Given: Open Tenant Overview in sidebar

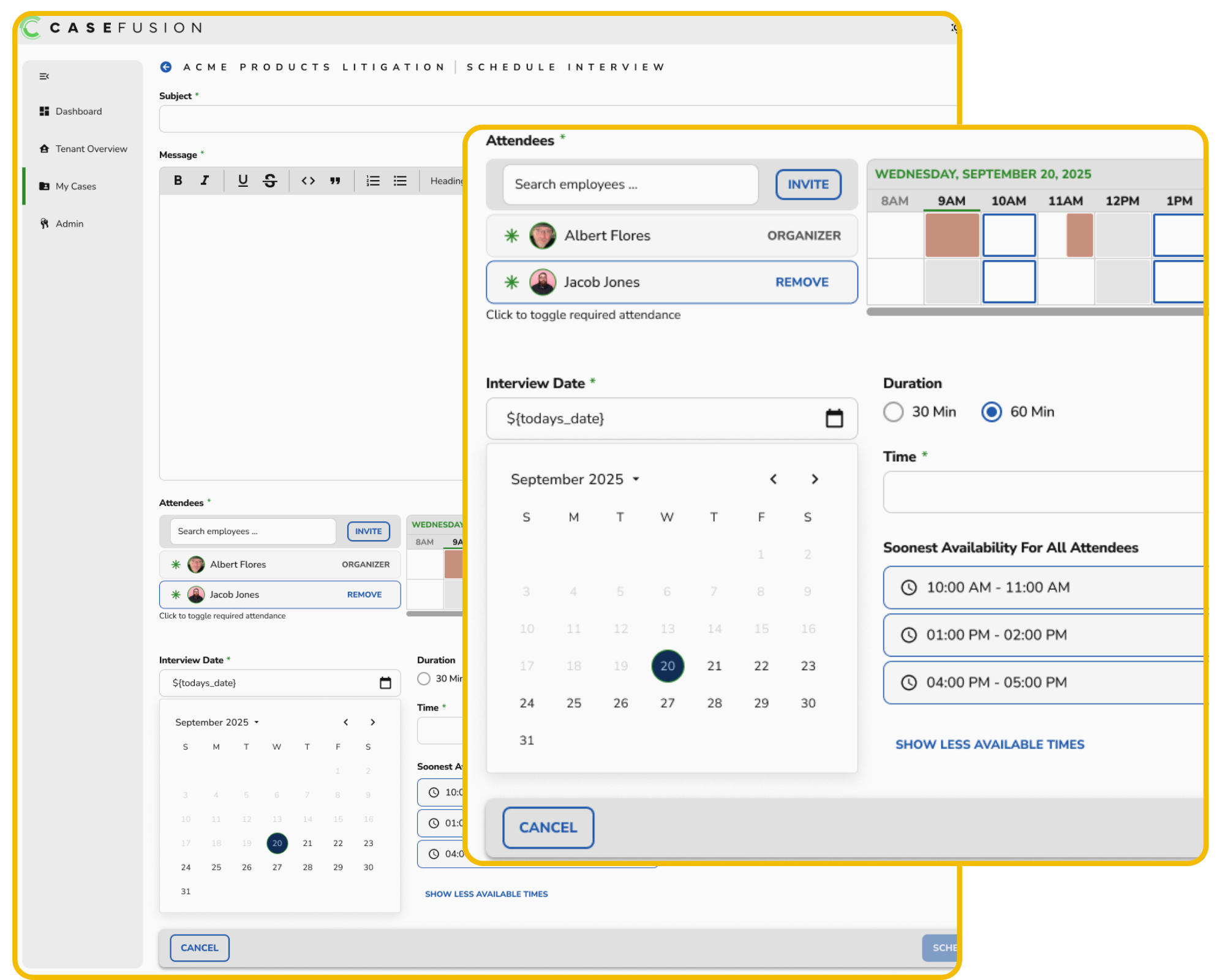Looking at the screenshot, I should (91, 149).
